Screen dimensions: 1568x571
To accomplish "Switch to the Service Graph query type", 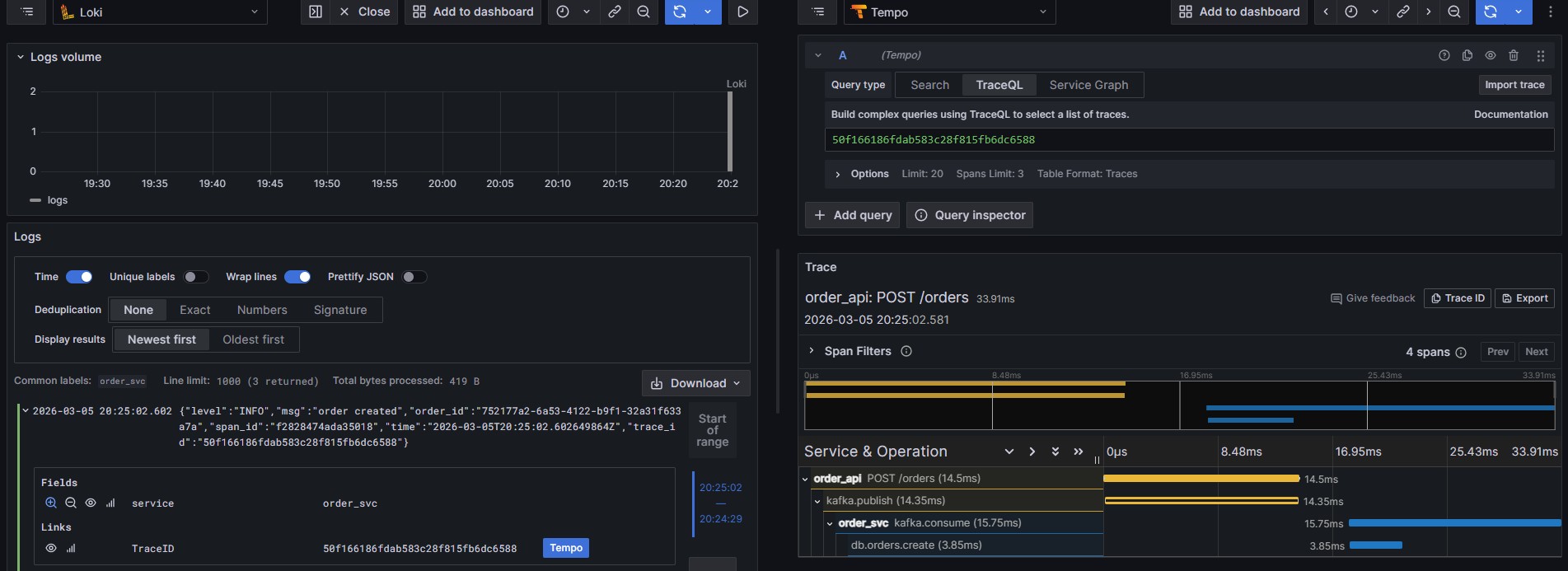I will pyautogui.click(x=1088, y=85).
